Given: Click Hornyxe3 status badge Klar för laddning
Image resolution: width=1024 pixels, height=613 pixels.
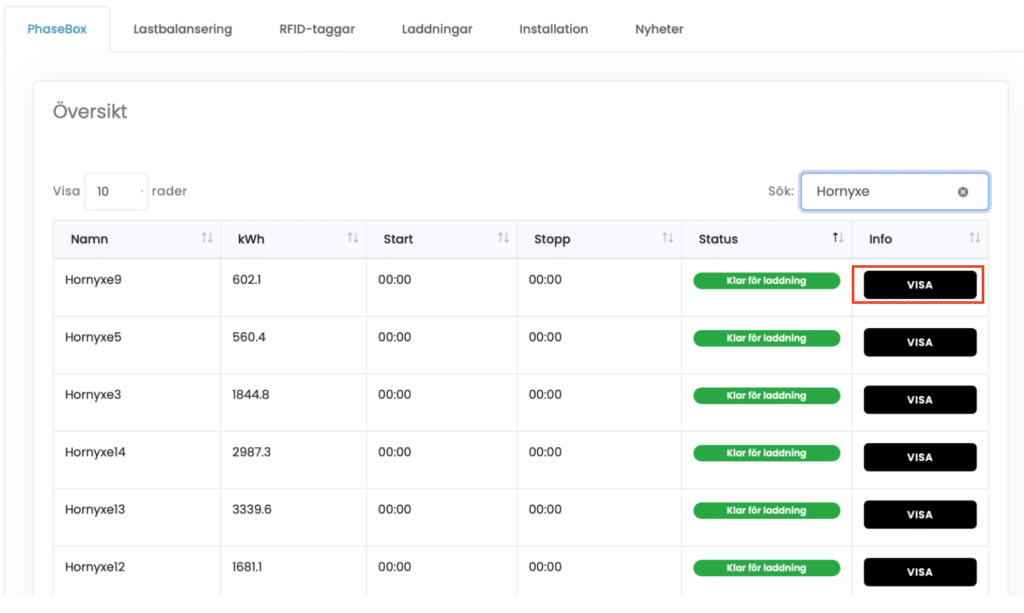Looking at the screenshot, I should click(x=767, y=396).
